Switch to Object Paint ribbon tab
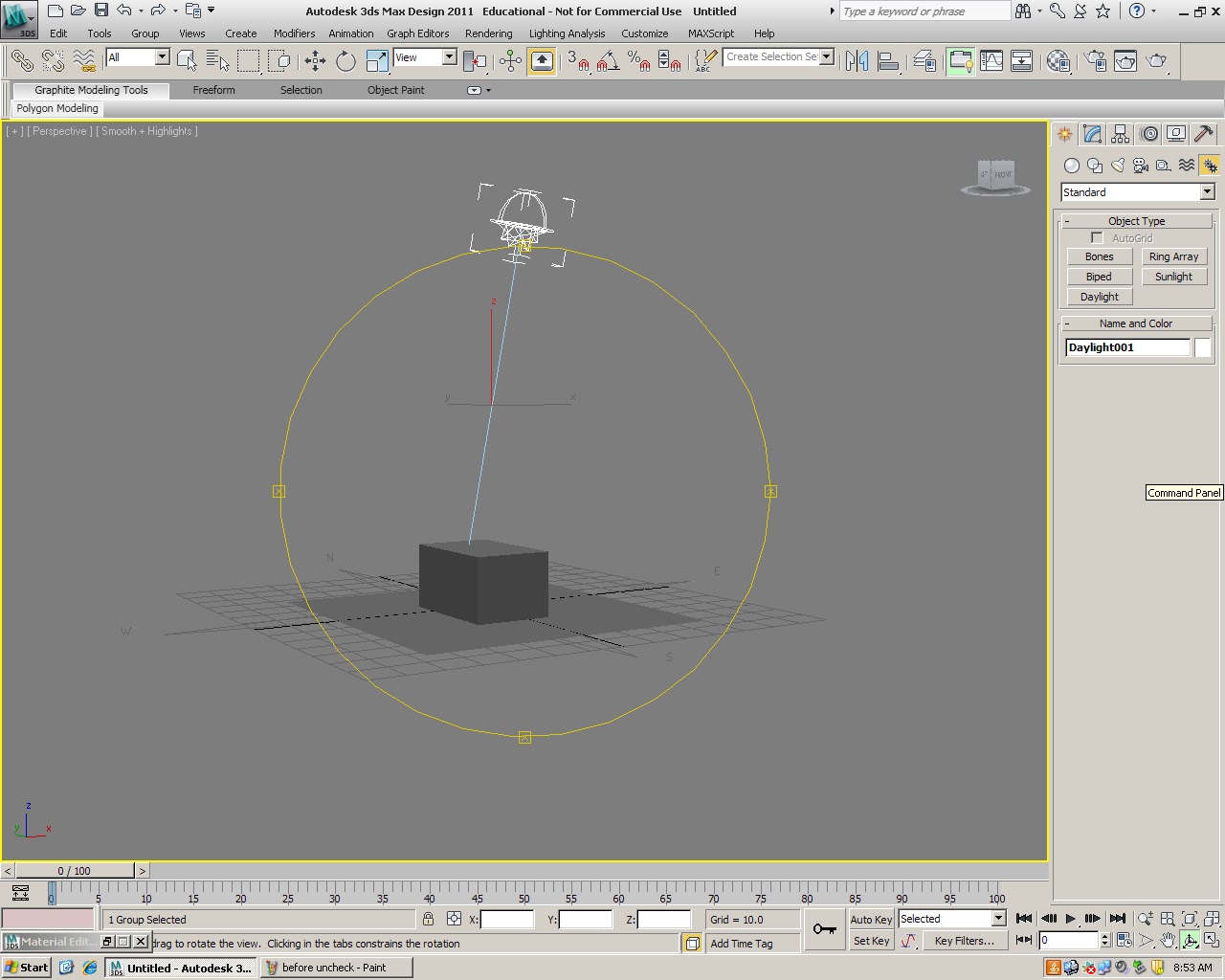1225x980 pixels. pyautogui.click(x=396, y=90)
